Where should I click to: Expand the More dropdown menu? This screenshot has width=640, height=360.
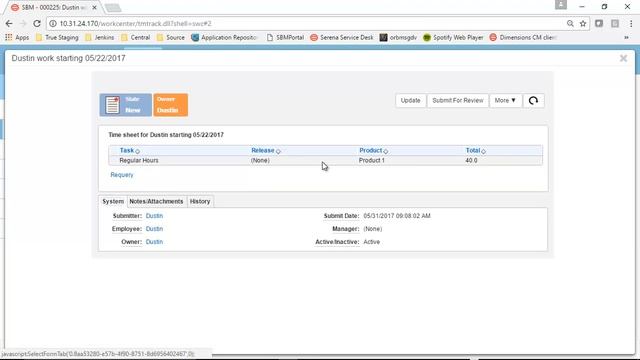pyautogui.click(x=505, y=100)
